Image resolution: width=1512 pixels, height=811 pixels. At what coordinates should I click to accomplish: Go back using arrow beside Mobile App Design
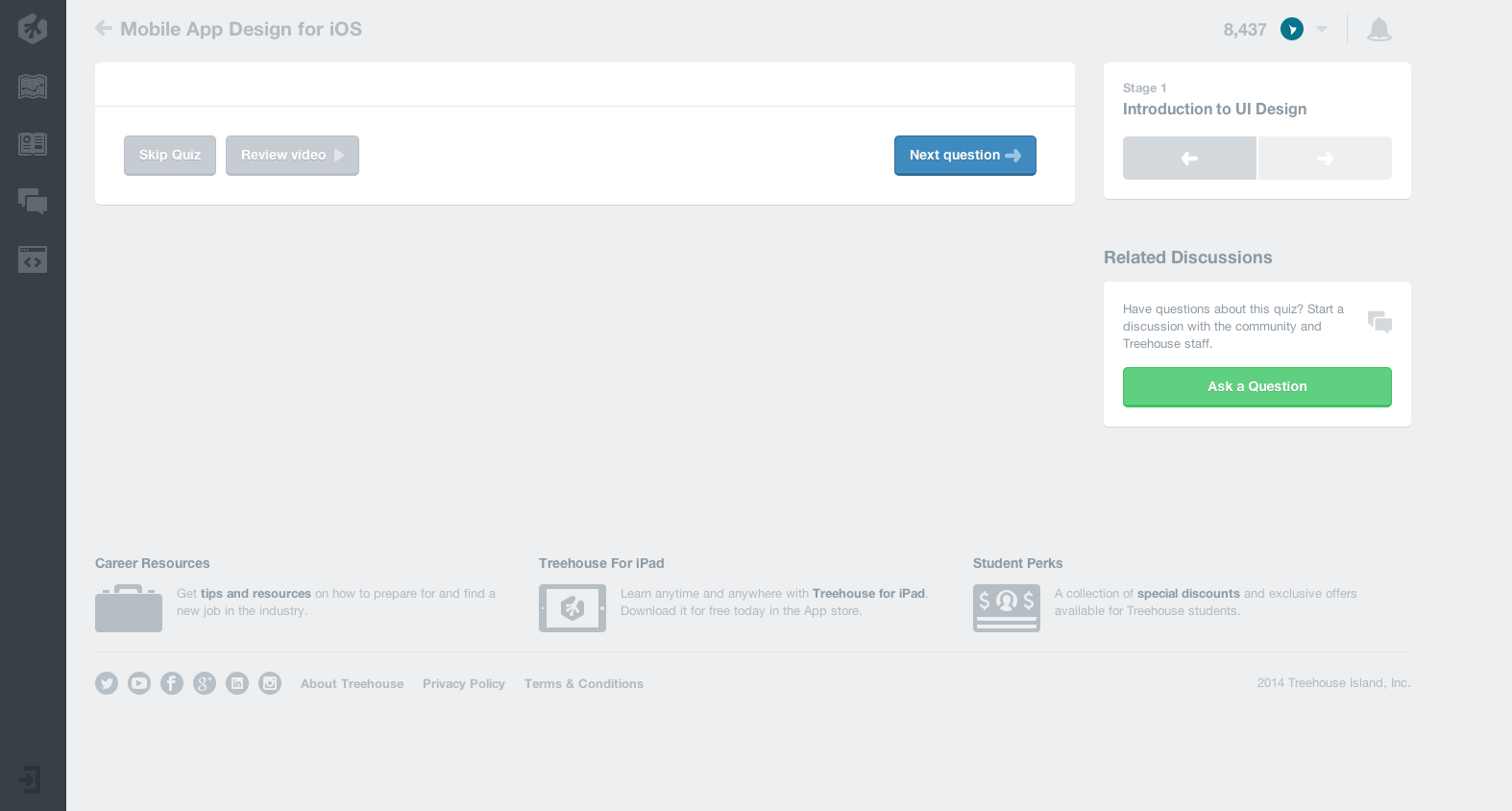[x=104, y=29]
